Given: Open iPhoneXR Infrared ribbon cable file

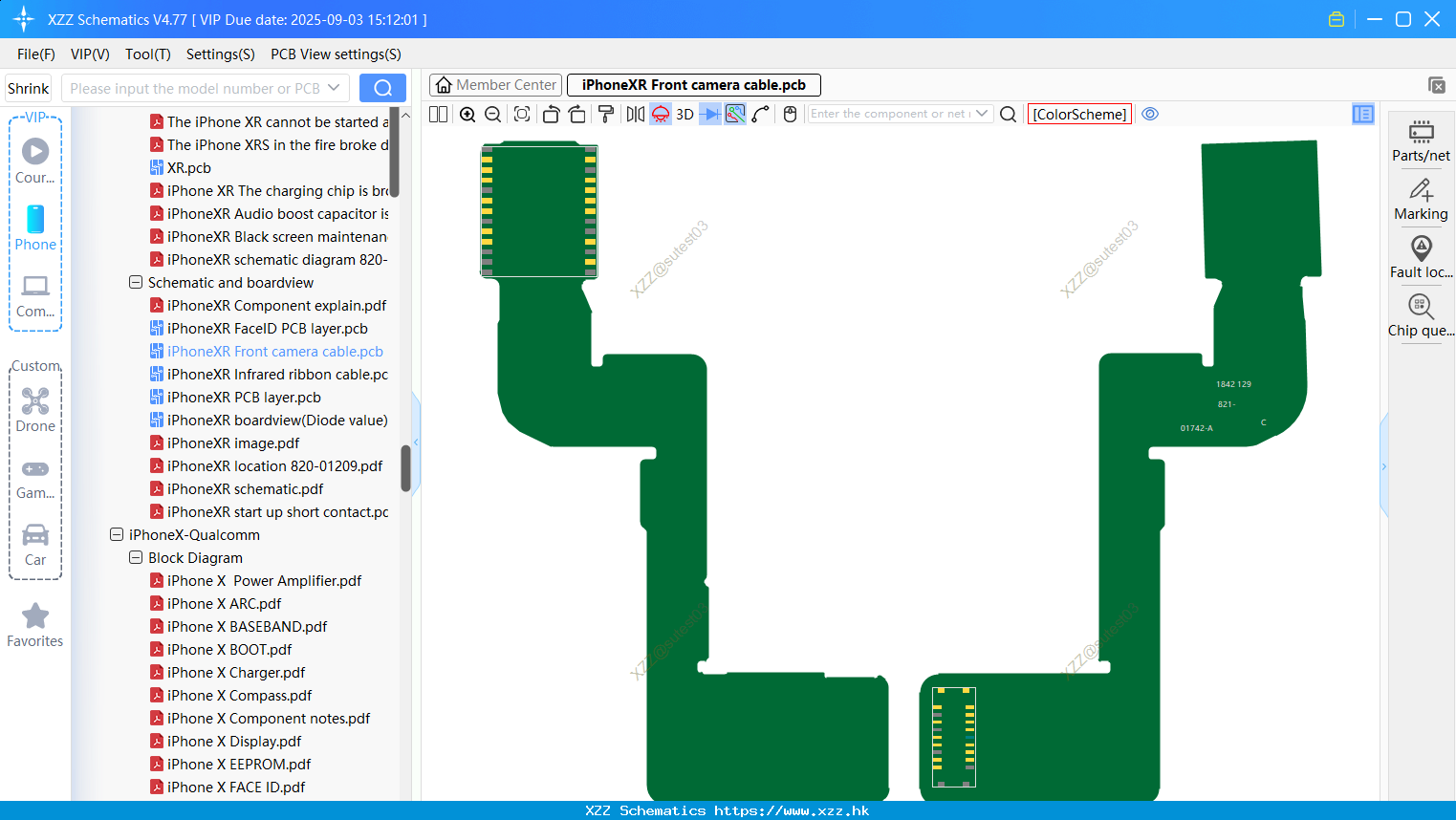Looking at the screenshot, I should click(270, 375).
